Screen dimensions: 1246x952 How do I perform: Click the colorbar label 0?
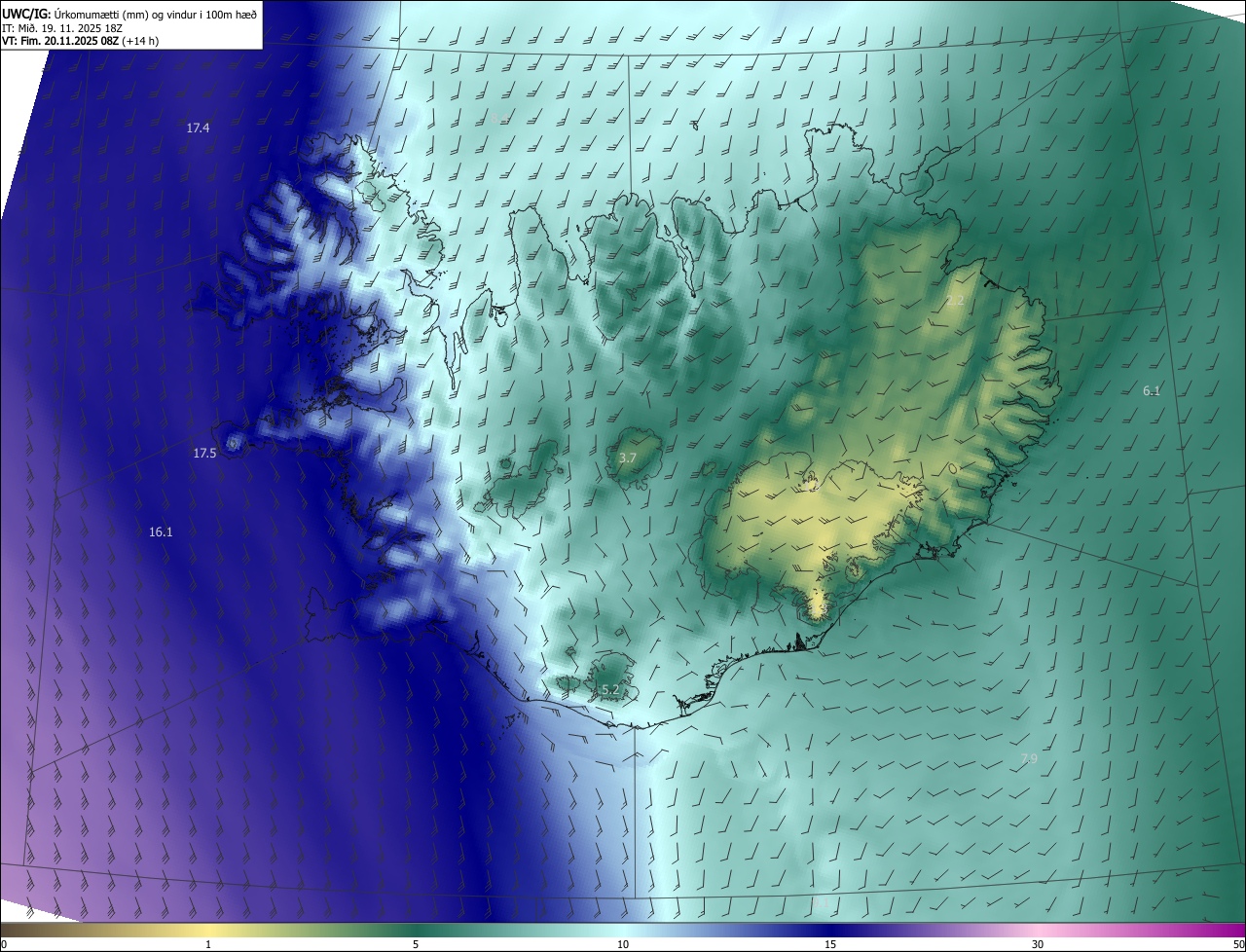click(4, 945)
